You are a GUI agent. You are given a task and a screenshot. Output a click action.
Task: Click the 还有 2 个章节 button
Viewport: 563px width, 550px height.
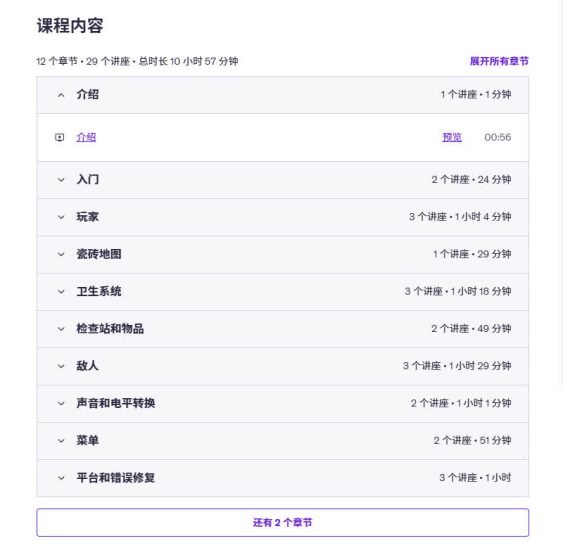pos(282,522)
